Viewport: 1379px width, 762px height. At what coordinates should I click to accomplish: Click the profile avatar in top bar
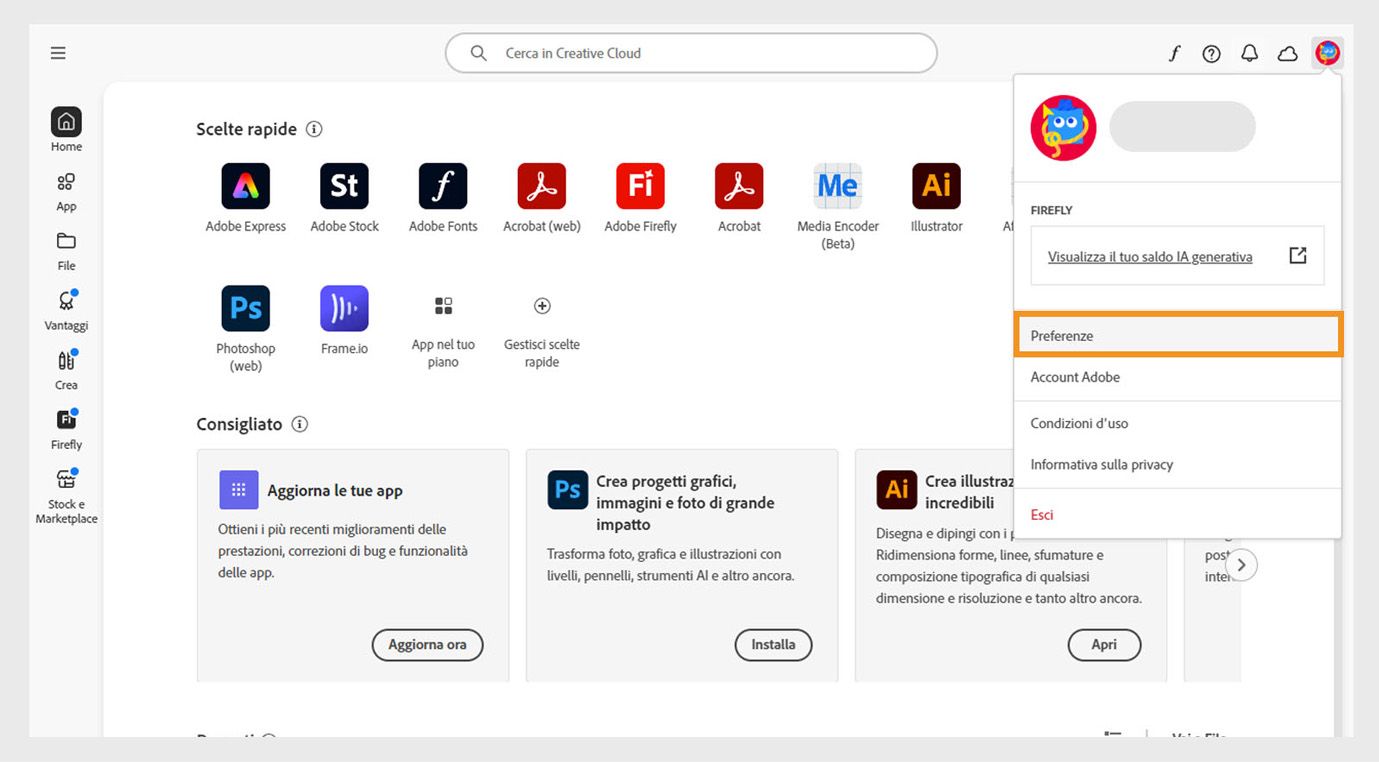[1327, 53]
